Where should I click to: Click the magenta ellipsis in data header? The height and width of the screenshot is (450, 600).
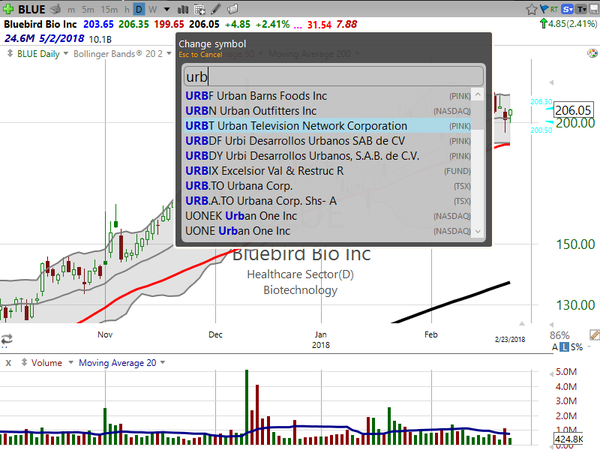[x=298, y=26]
